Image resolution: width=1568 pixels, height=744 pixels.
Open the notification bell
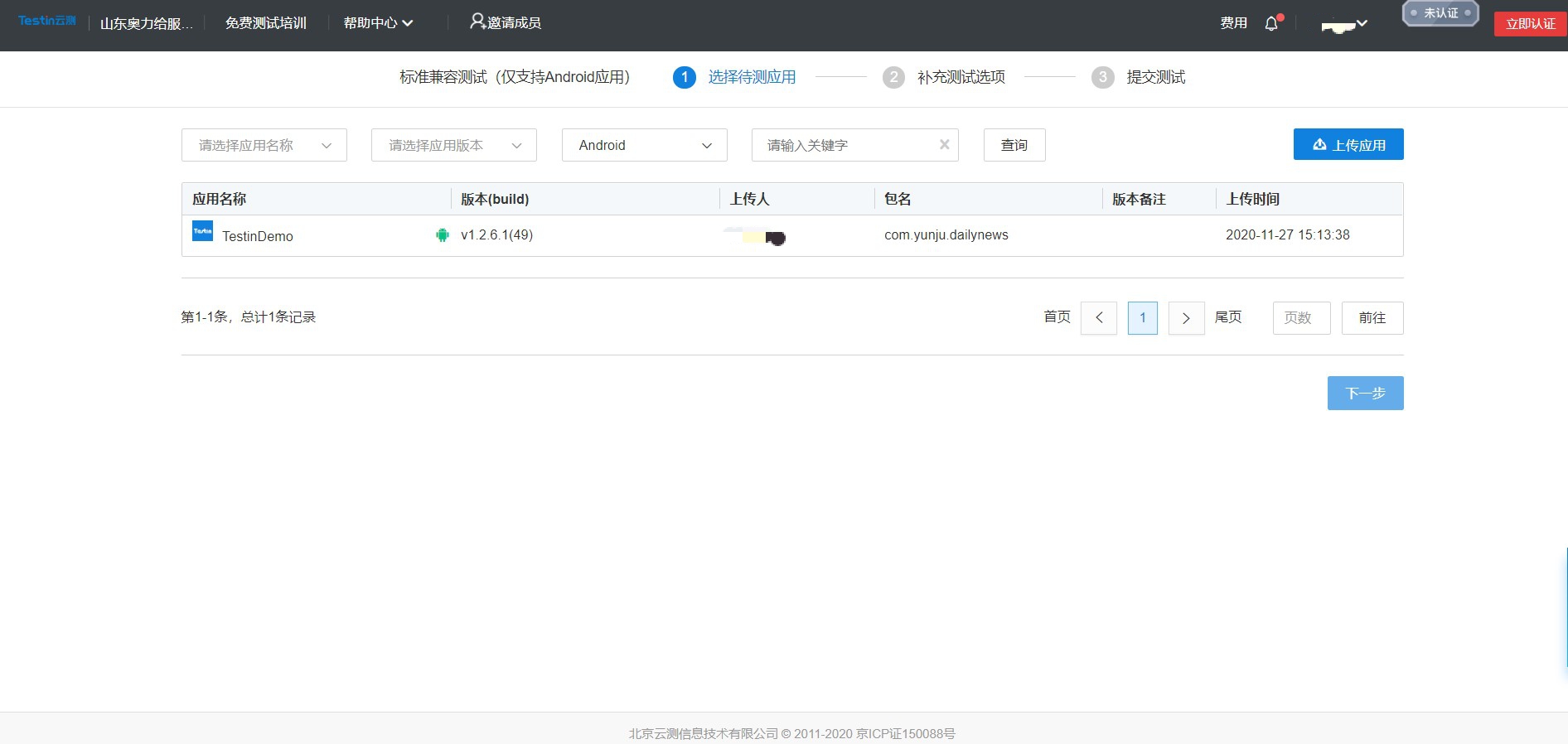(x=1271, y=23)
